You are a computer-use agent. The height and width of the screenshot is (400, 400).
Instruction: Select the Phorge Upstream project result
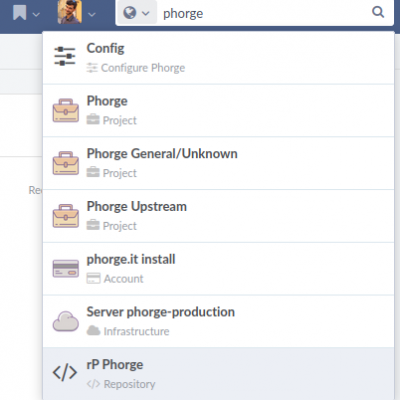pos(219,216)
